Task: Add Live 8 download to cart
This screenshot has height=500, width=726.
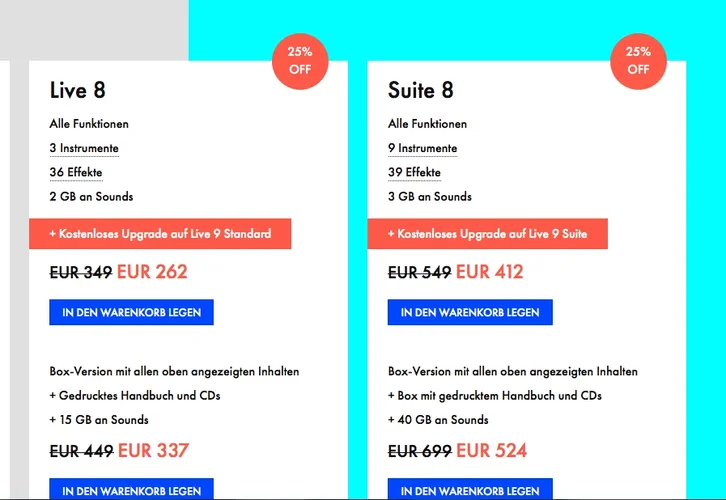Action: (131, 312)
